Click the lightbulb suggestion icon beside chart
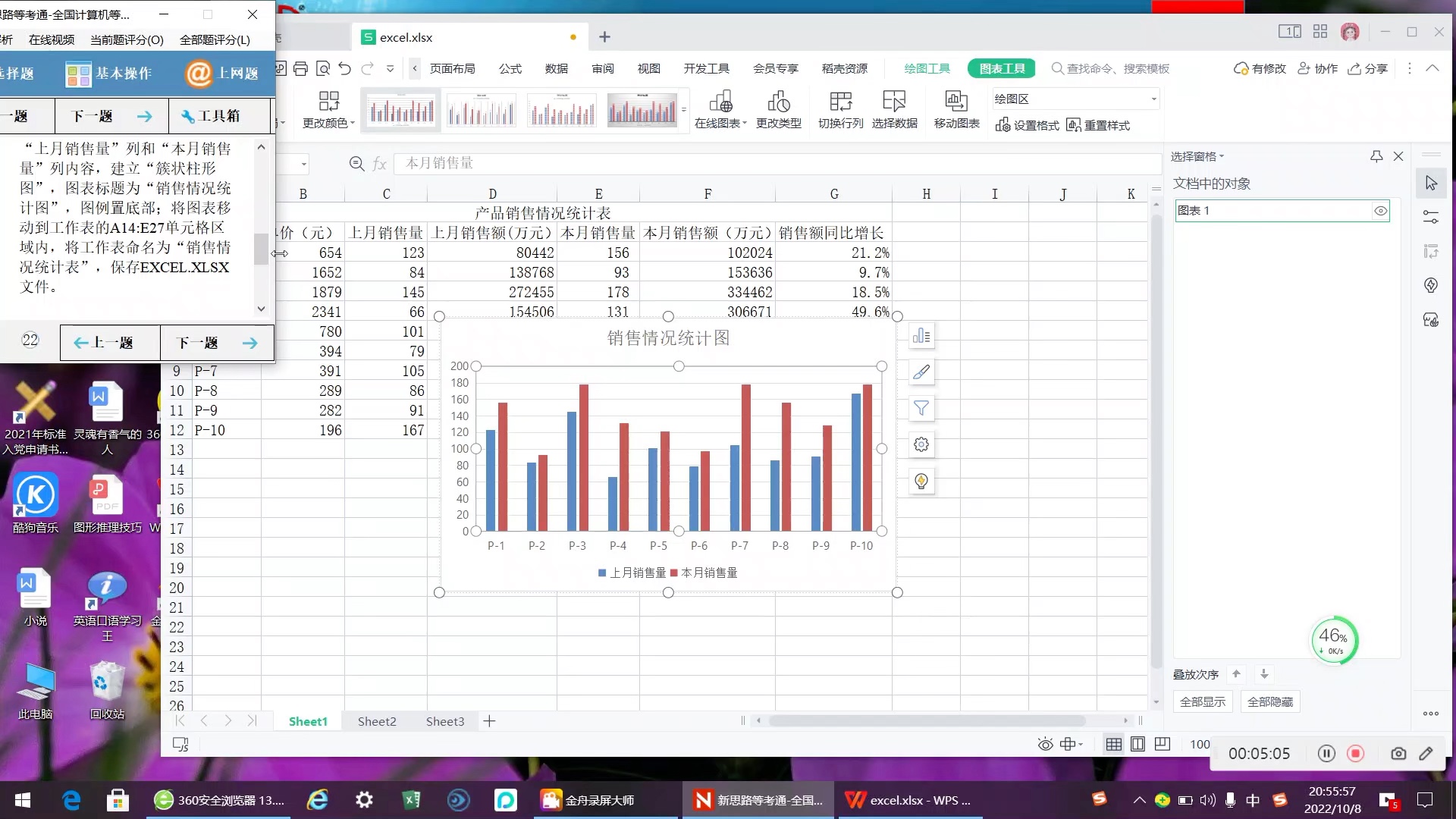Image resolution: width=1456 pixels, height=819 pixels. [921, 482]
